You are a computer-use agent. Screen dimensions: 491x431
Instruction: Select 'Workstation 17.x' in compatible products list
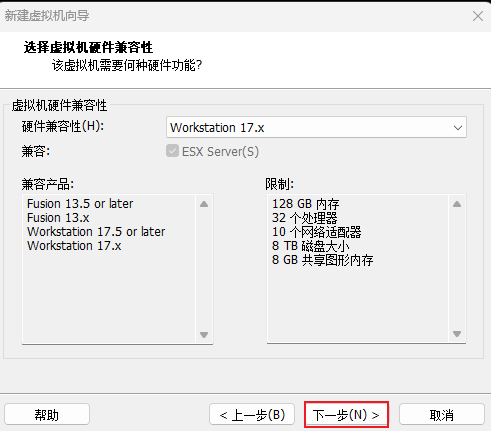tap(74, 246)
